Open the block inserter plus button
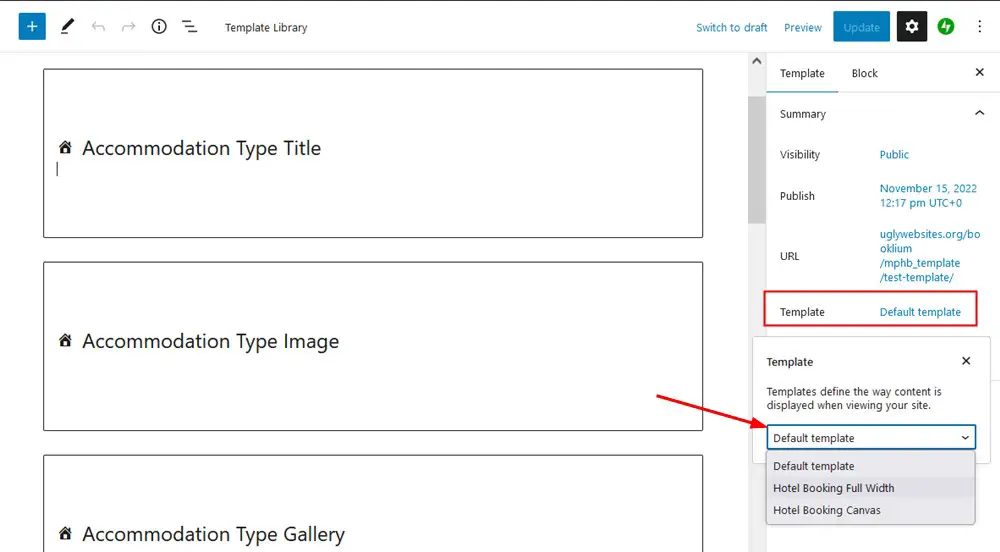Image resolution: width=1000 pixels, height=552 pixels. [32, 27]
